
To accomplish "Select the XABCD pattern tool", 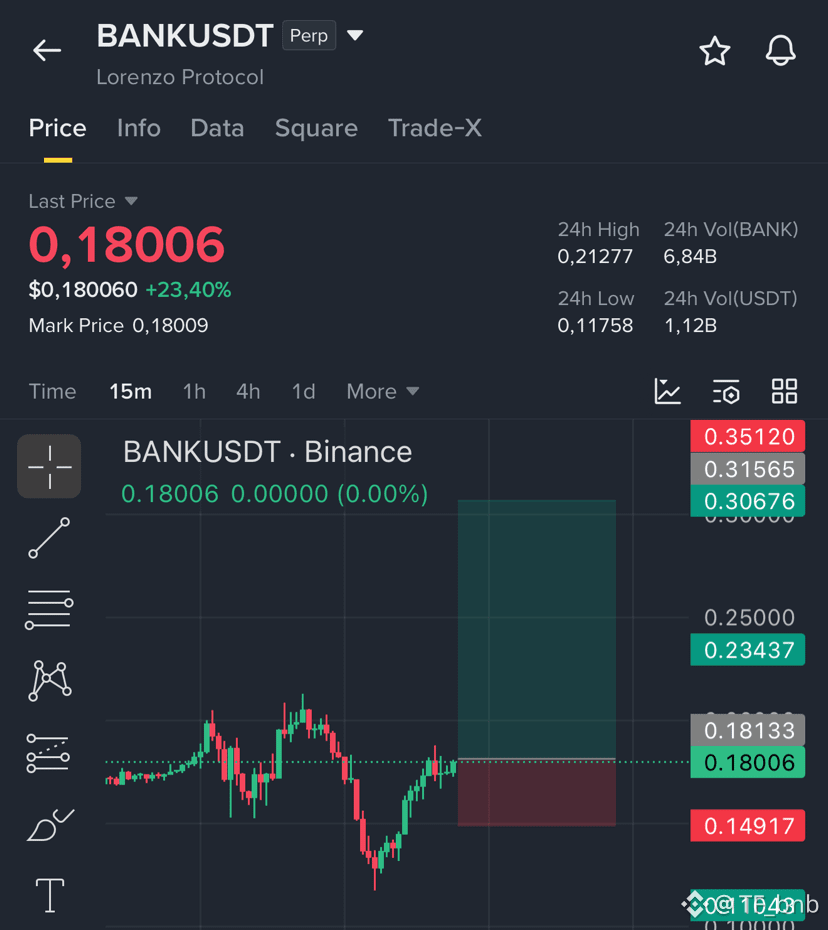I will (x=50, y=680).
